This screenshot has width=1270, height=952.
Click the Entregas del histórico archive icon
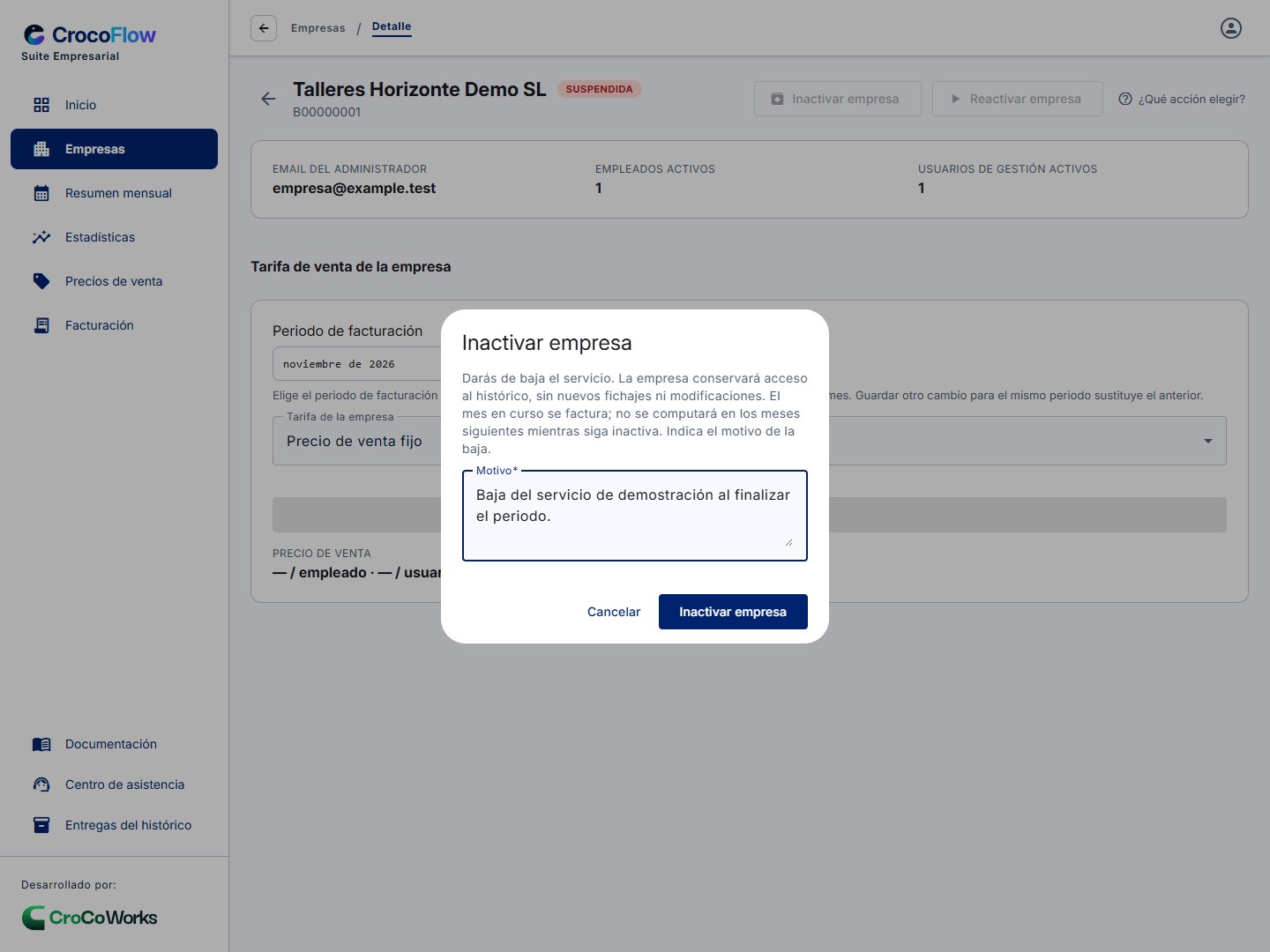click(41, 825)
